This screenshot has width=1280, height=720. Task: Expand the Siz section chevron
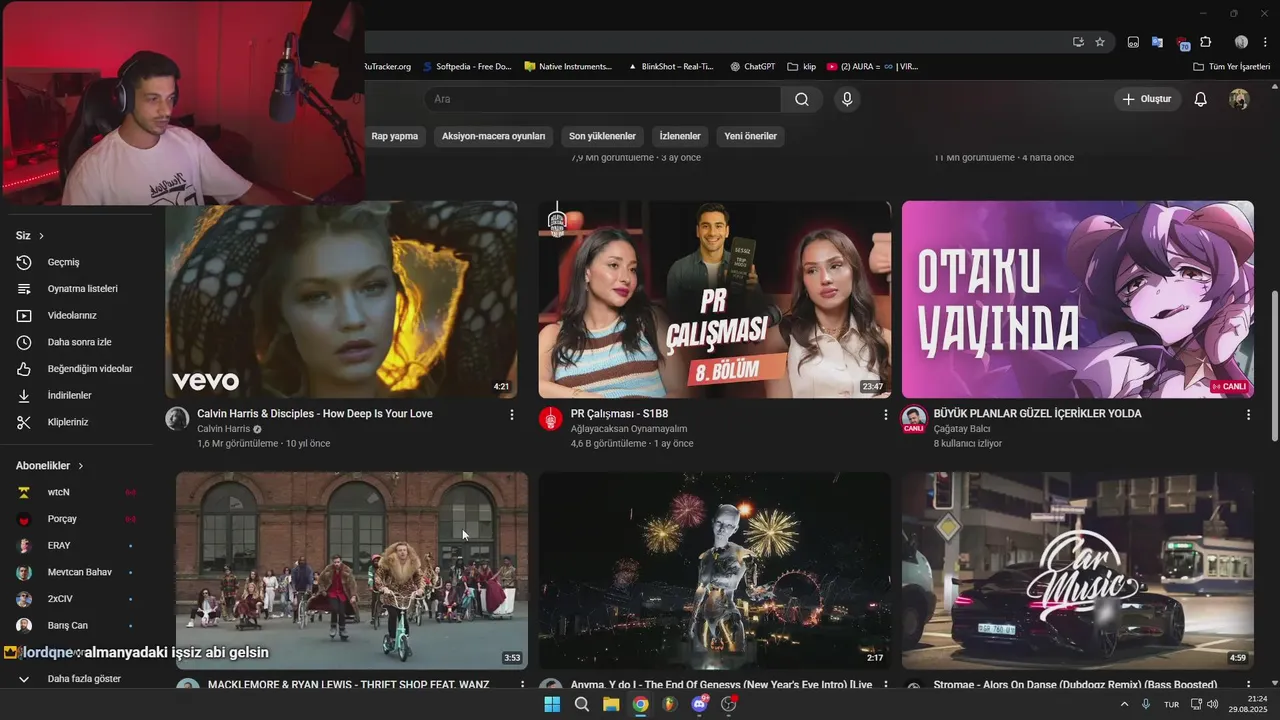[x=42, y=236]
